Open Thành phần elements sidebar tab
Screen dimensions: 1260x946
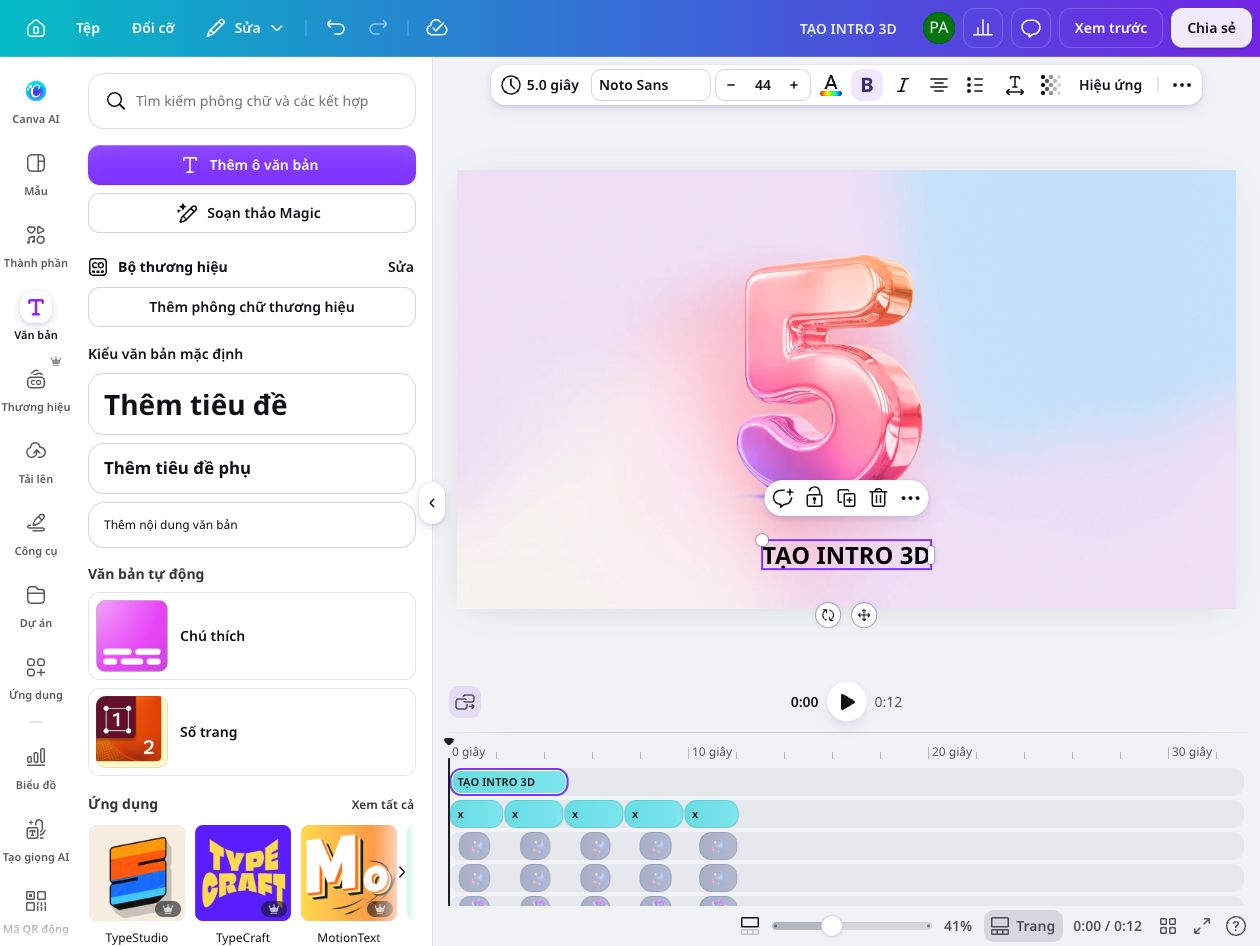click(x=36, y=244)
